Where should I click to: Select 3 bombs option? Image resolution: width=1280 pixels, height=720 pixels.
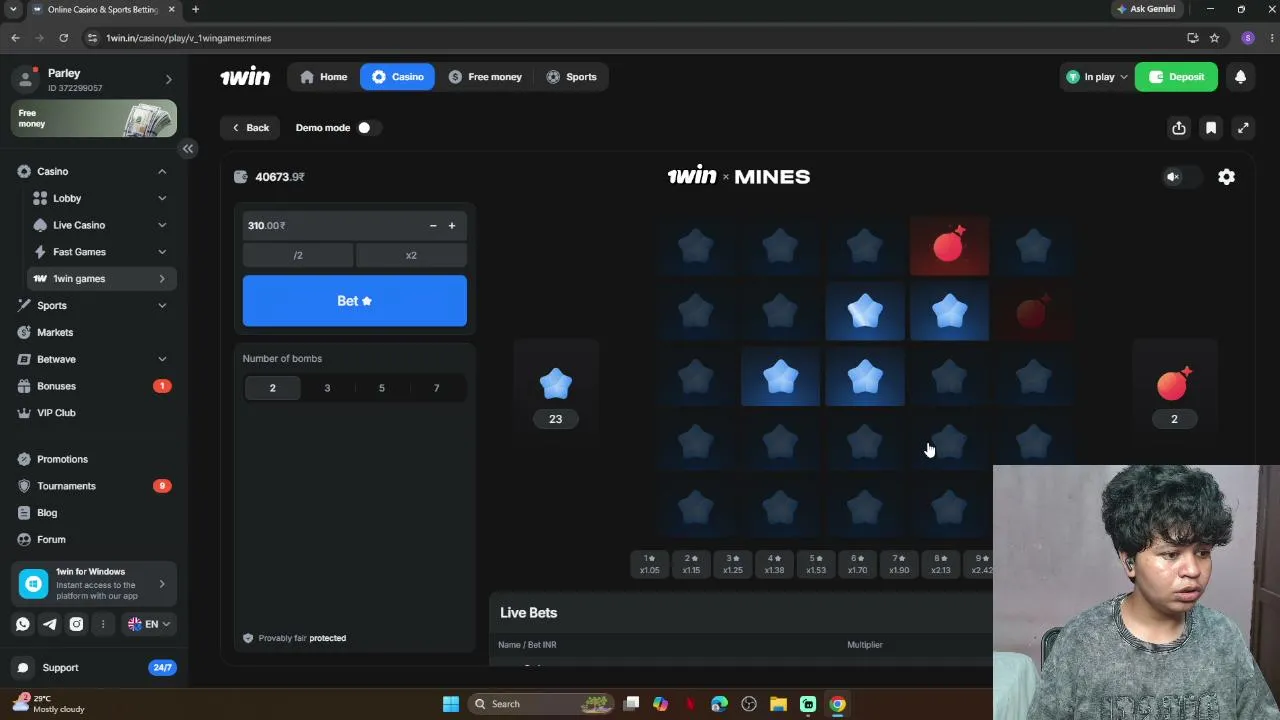[327, 388]
